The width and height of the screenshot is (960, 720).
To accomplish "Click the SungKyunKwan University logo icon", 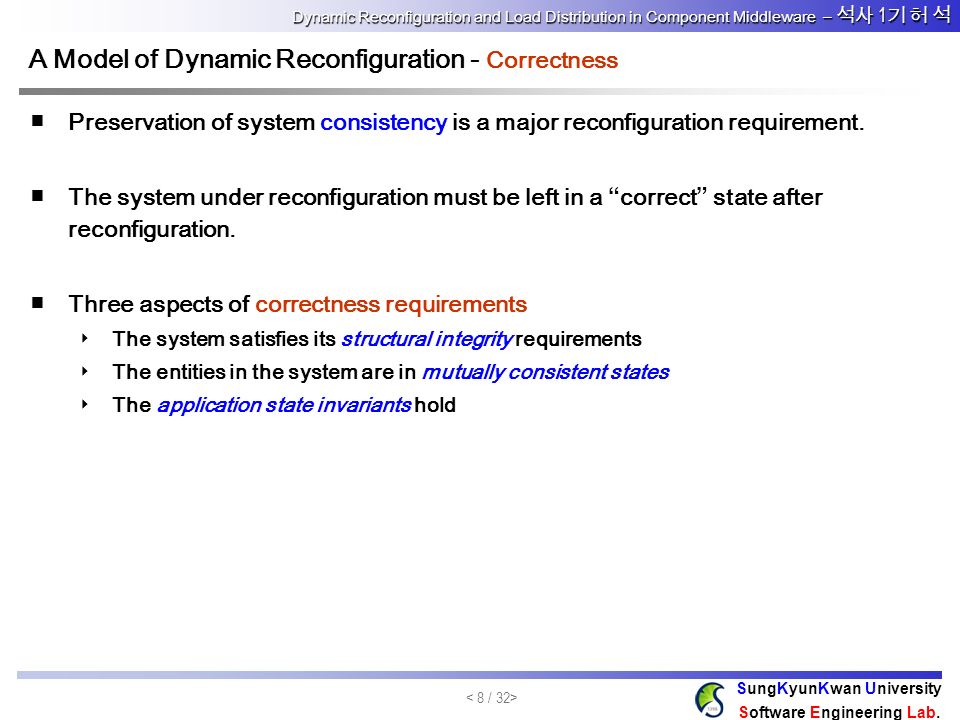I will click(710, 700).
